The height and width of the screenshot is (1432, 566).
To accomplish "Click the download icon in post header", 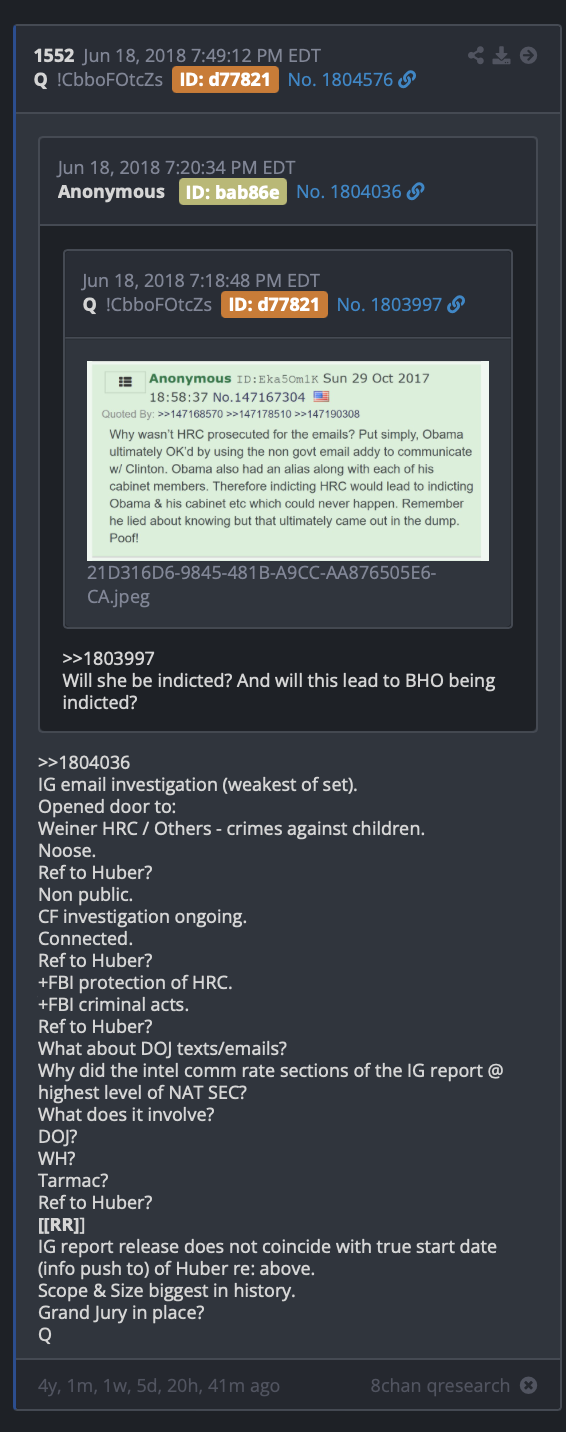I will [x=503, y=55].
